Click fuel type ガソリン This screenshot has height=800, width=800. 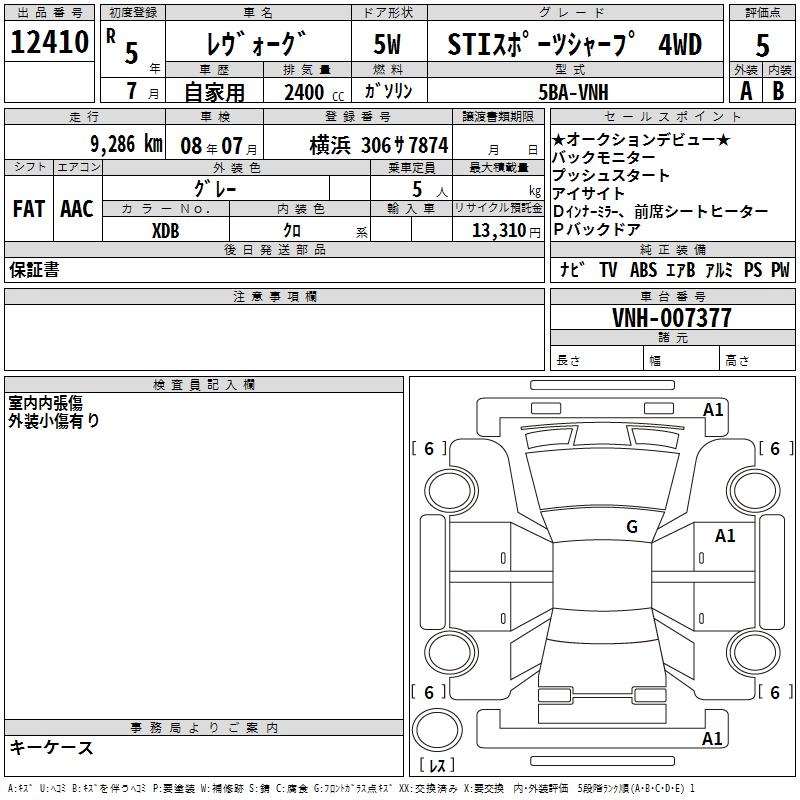(388, 91)
